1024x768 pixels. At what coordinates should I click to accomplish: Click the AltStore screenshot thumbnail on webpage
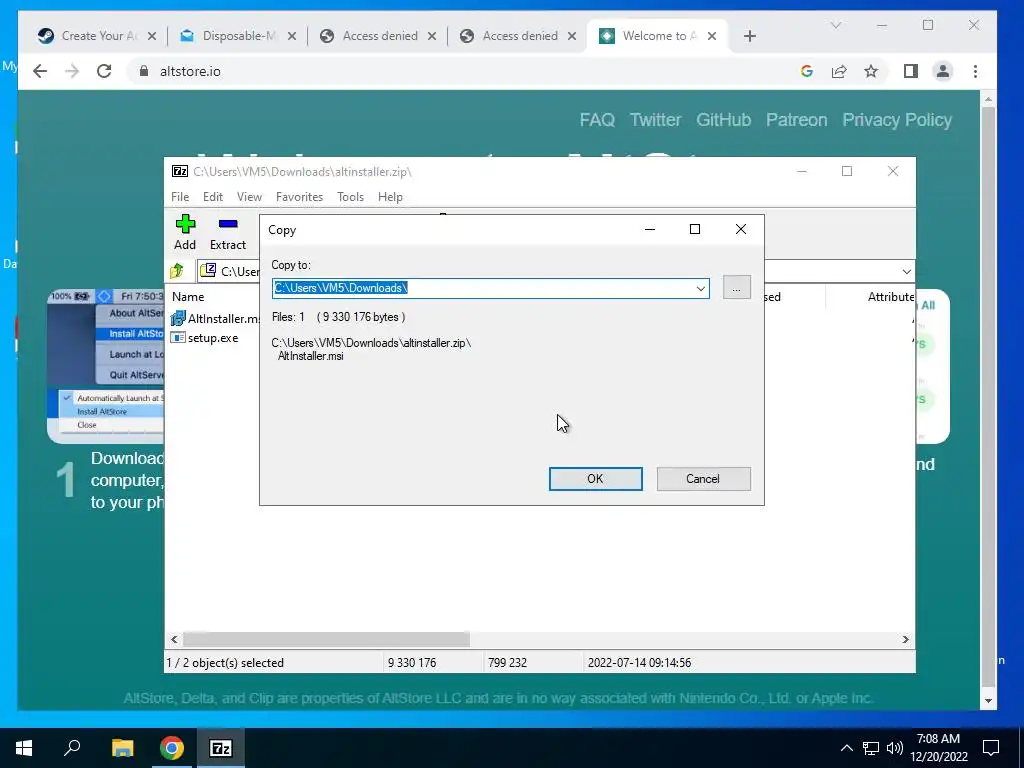(x=106, y=366)
